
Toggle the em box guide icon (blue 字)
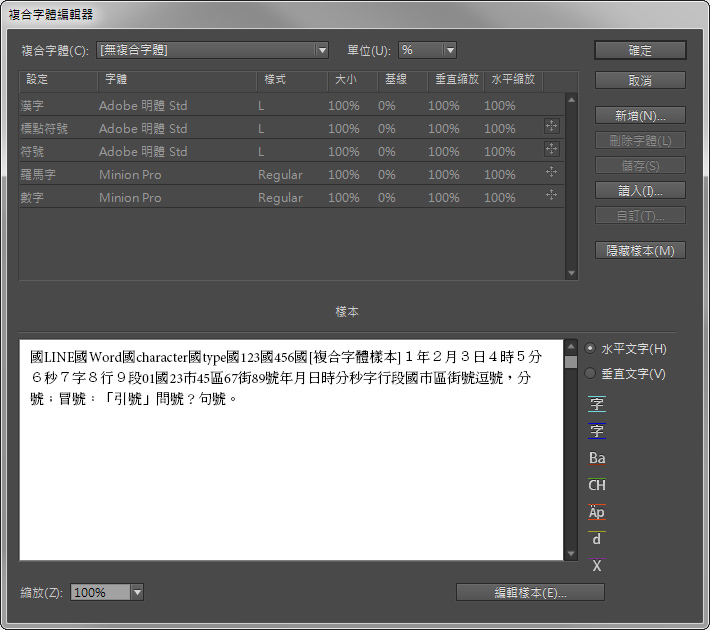coord(597,432)
